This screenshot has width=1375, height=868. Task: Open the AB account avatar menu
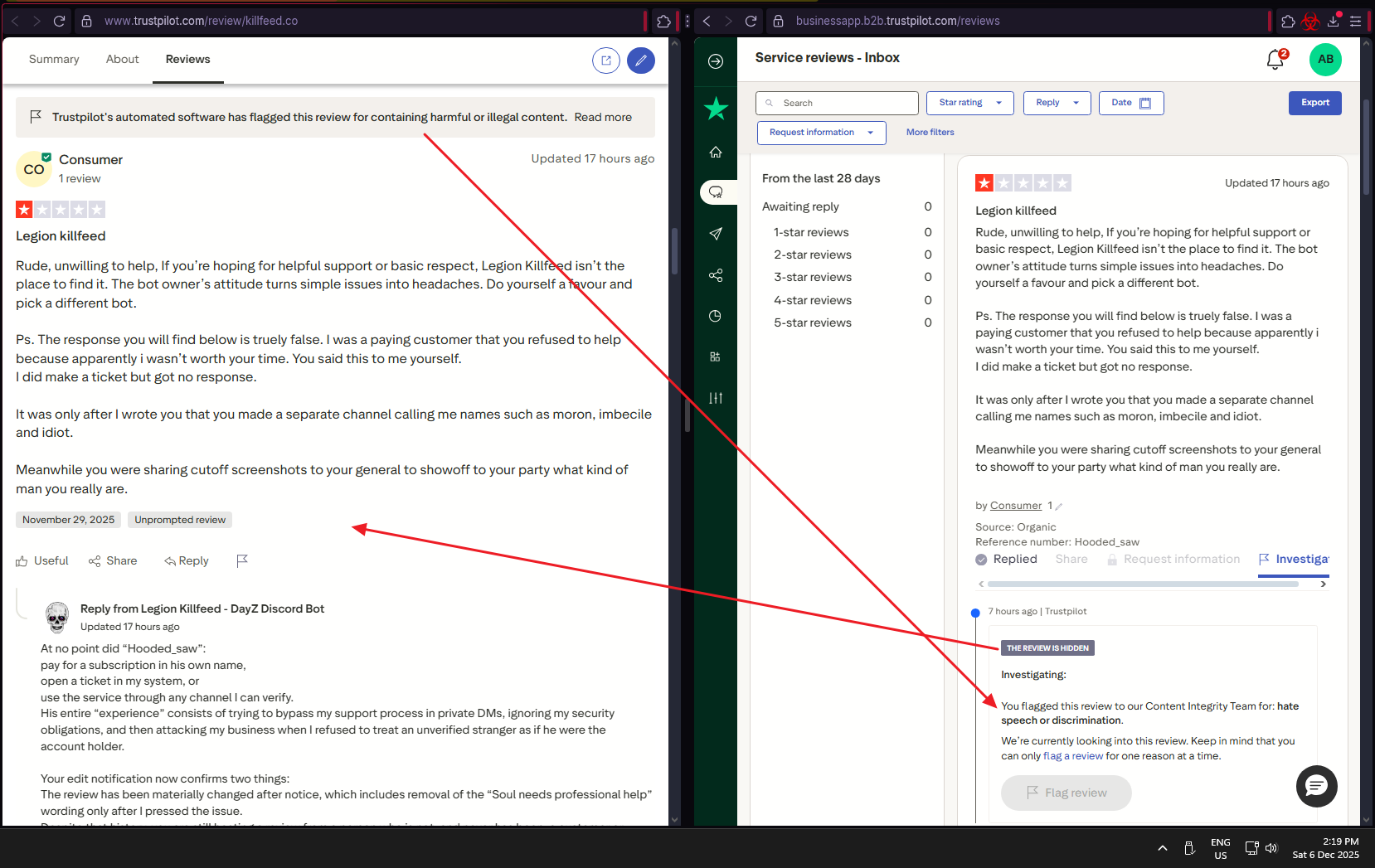pos(1325,60)
